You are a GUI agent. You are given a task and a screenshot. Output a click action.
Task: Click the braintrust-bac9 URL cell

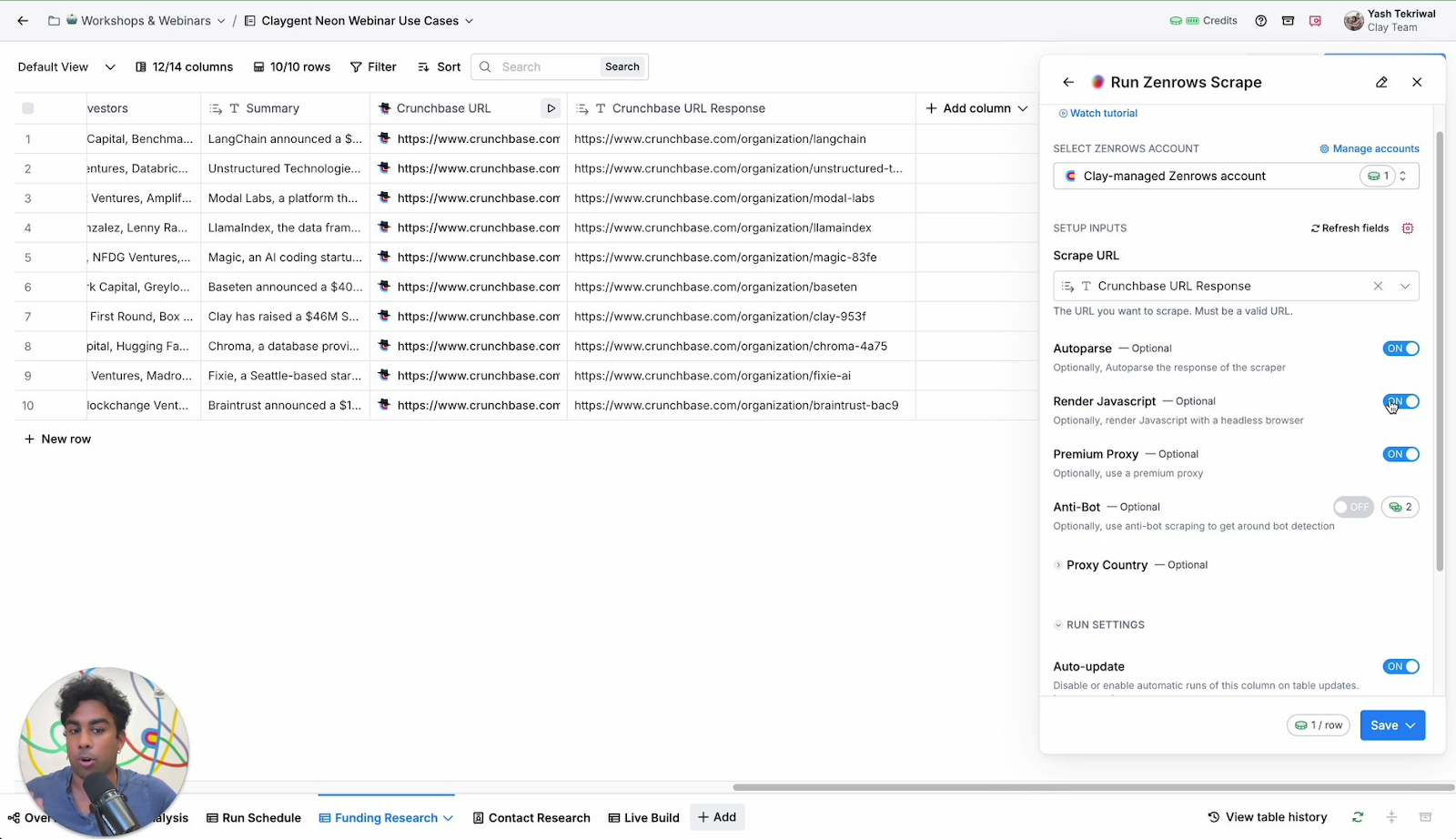pos(741,405)
